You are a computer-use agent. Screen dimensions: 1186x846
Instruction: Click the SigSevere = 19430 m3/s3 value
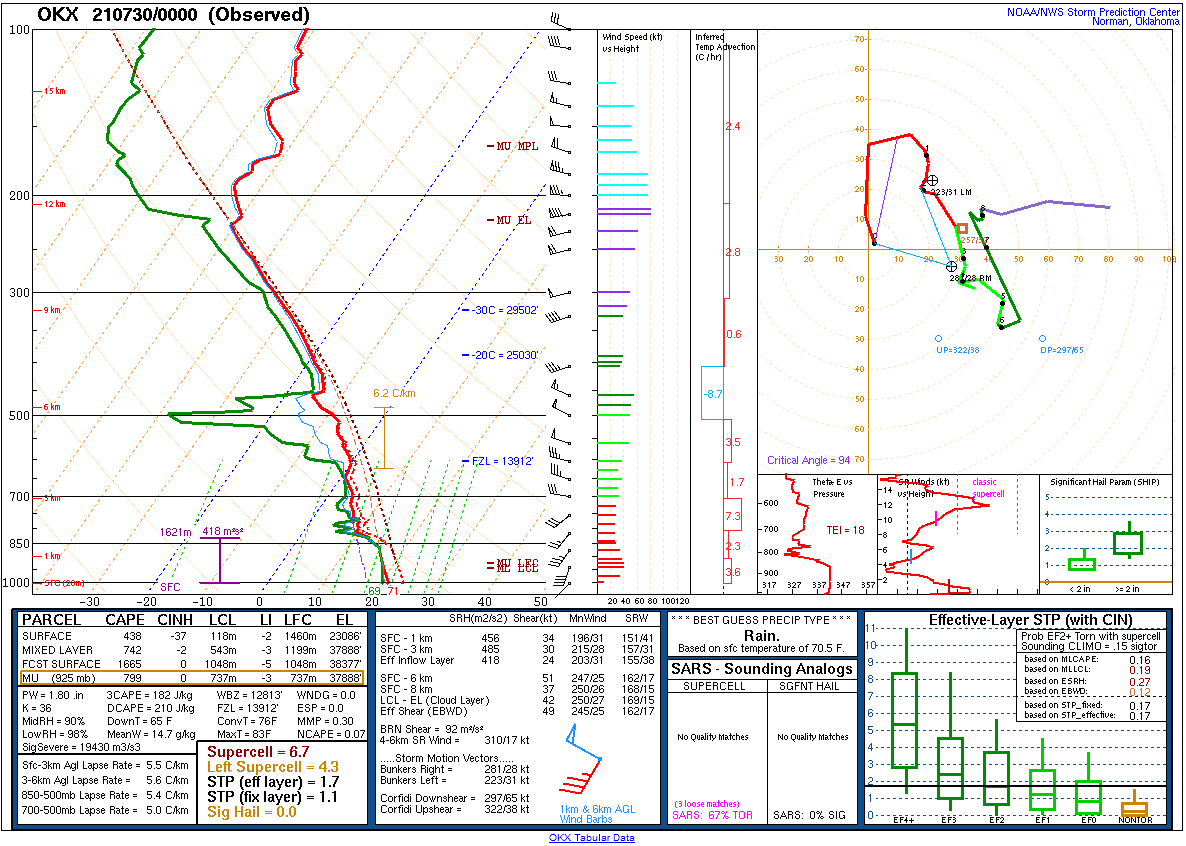81,747
